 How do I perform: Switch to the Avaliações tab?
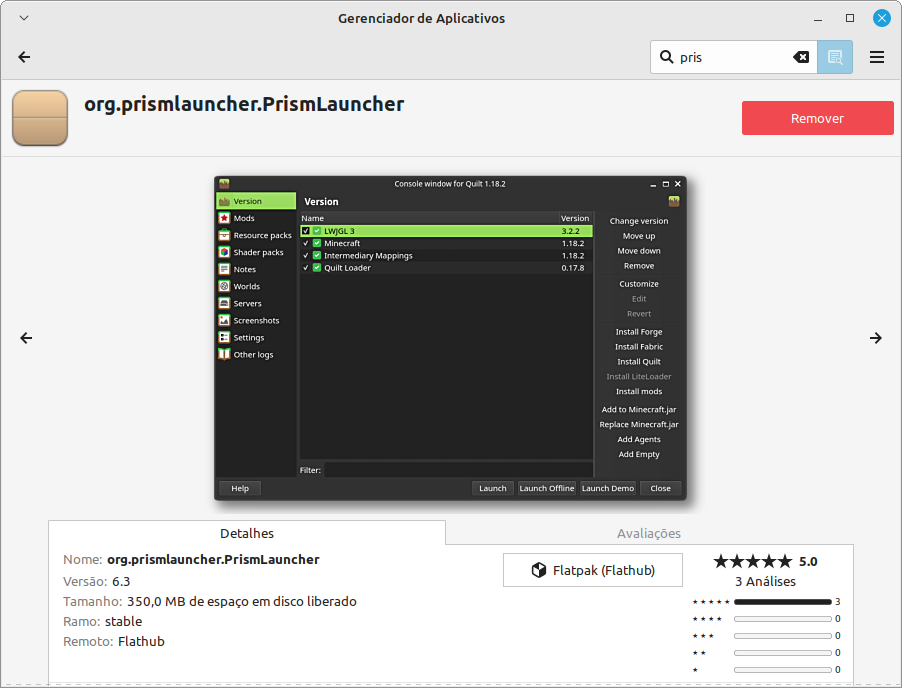click(x=649, y=533)
